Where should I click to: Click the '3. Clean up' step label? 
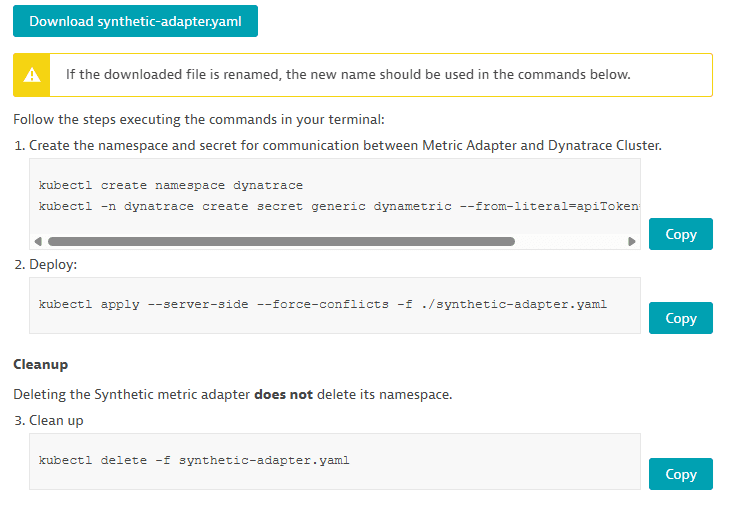[49, 420]
